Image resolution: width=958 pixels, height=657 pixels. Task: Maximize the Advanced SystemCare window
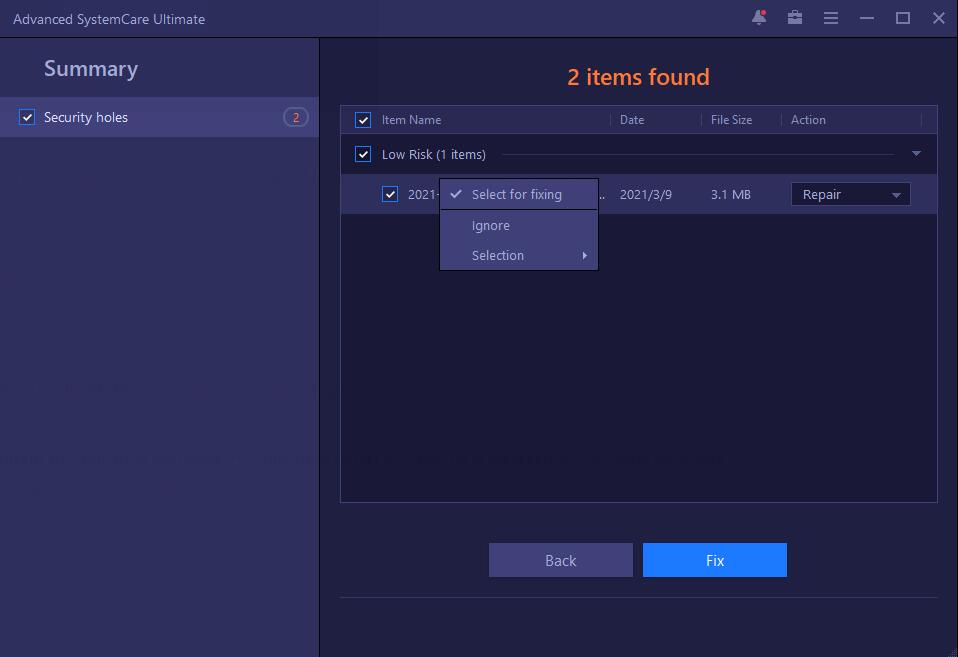pyautogui.click(x=902, y=18)
